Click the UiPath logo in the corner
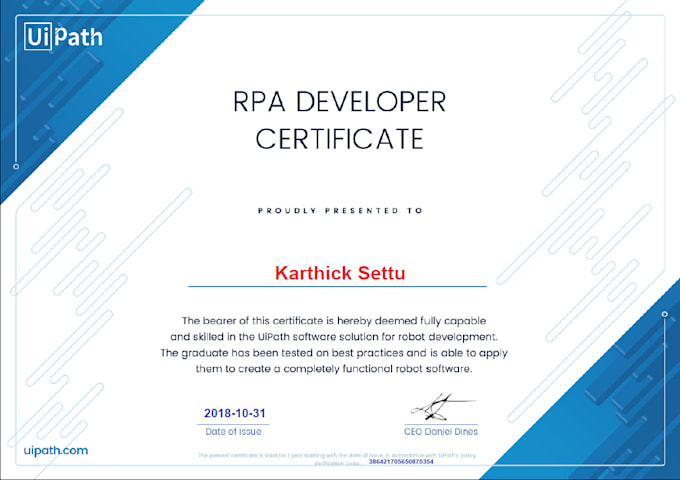This screenshot has width=680, height=480. point(63,36)
